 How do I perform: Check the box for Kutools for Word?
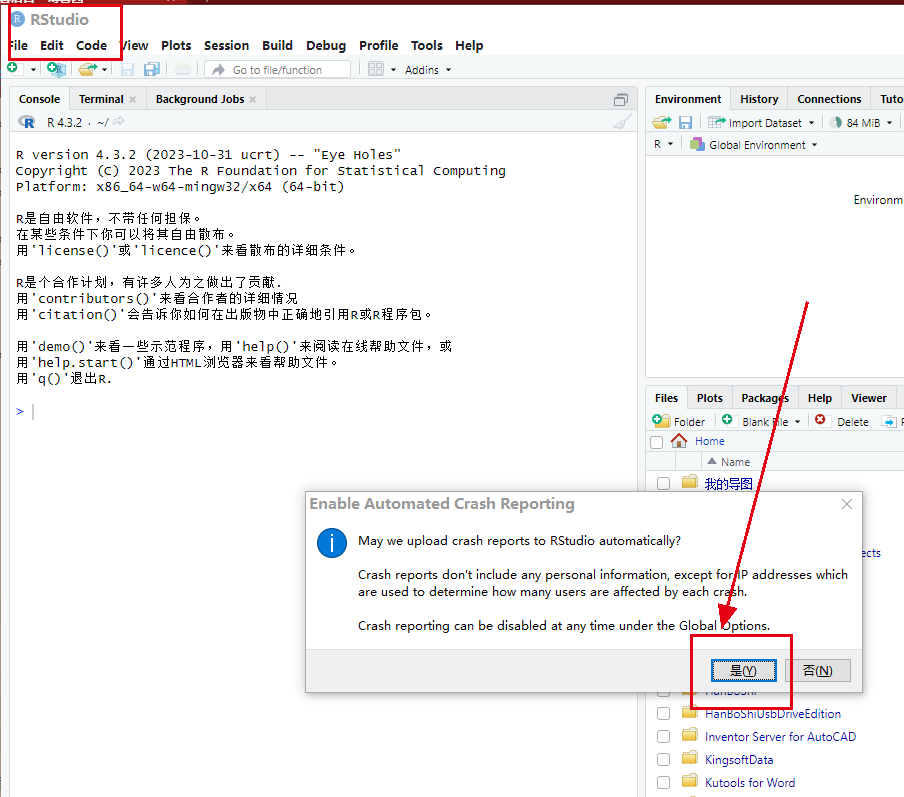[x=664, y=783]
